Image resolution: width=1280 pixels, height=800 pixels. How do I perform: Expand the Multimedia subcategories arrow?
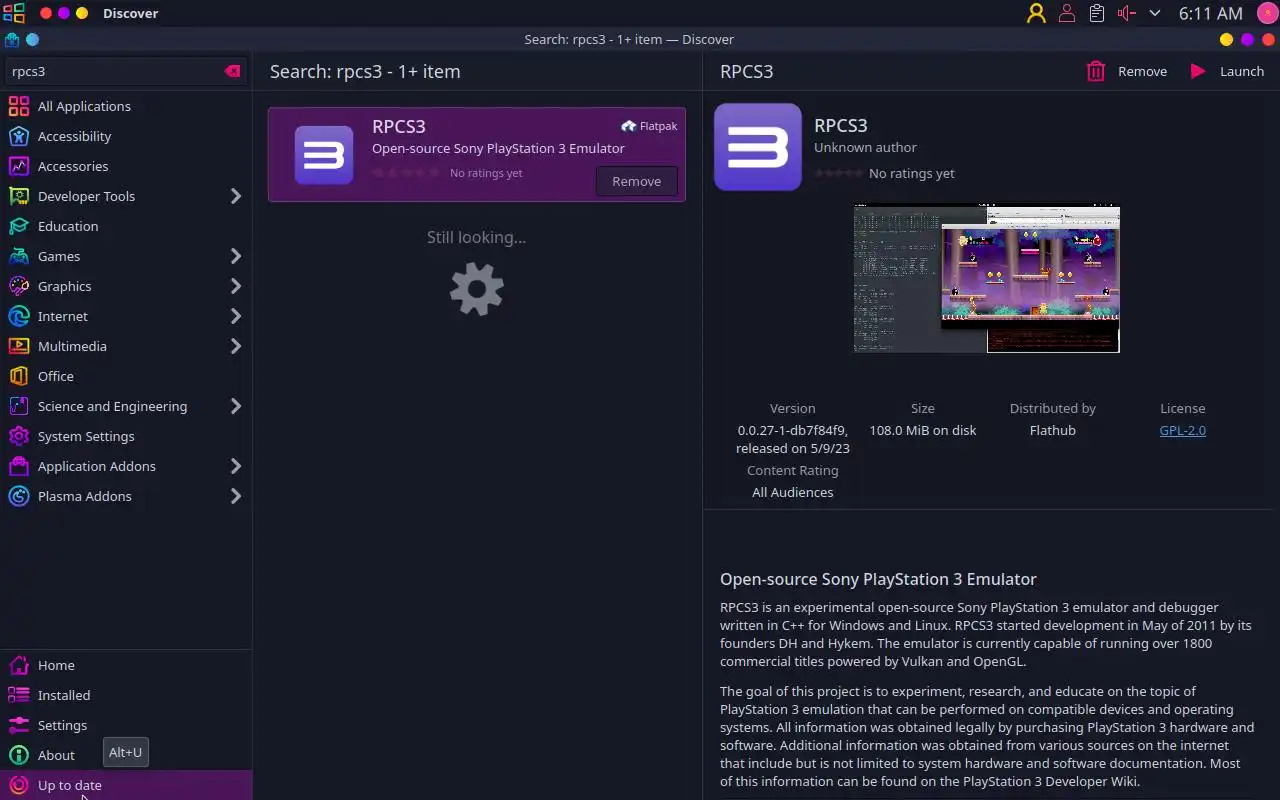[236, 346]
